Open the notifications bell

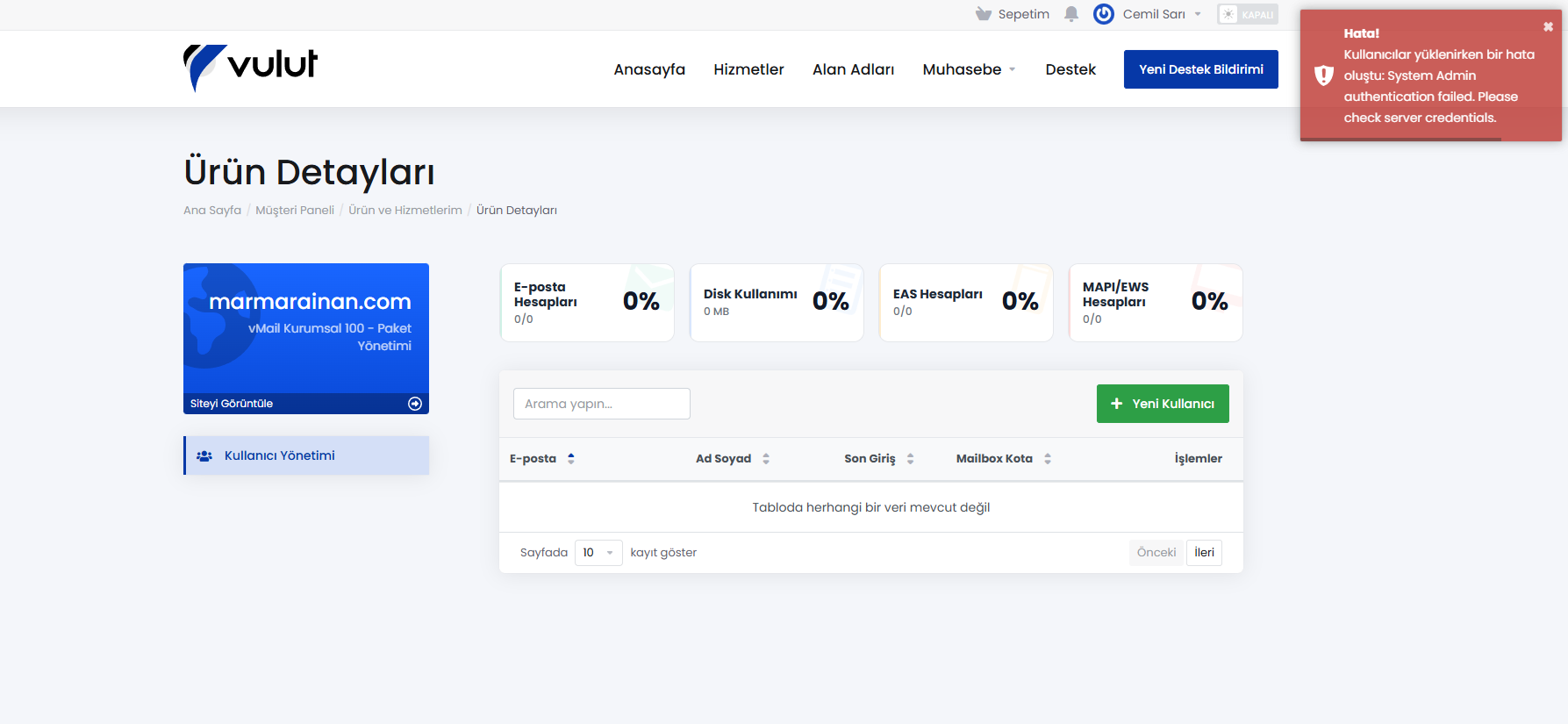click(1071, 14)
